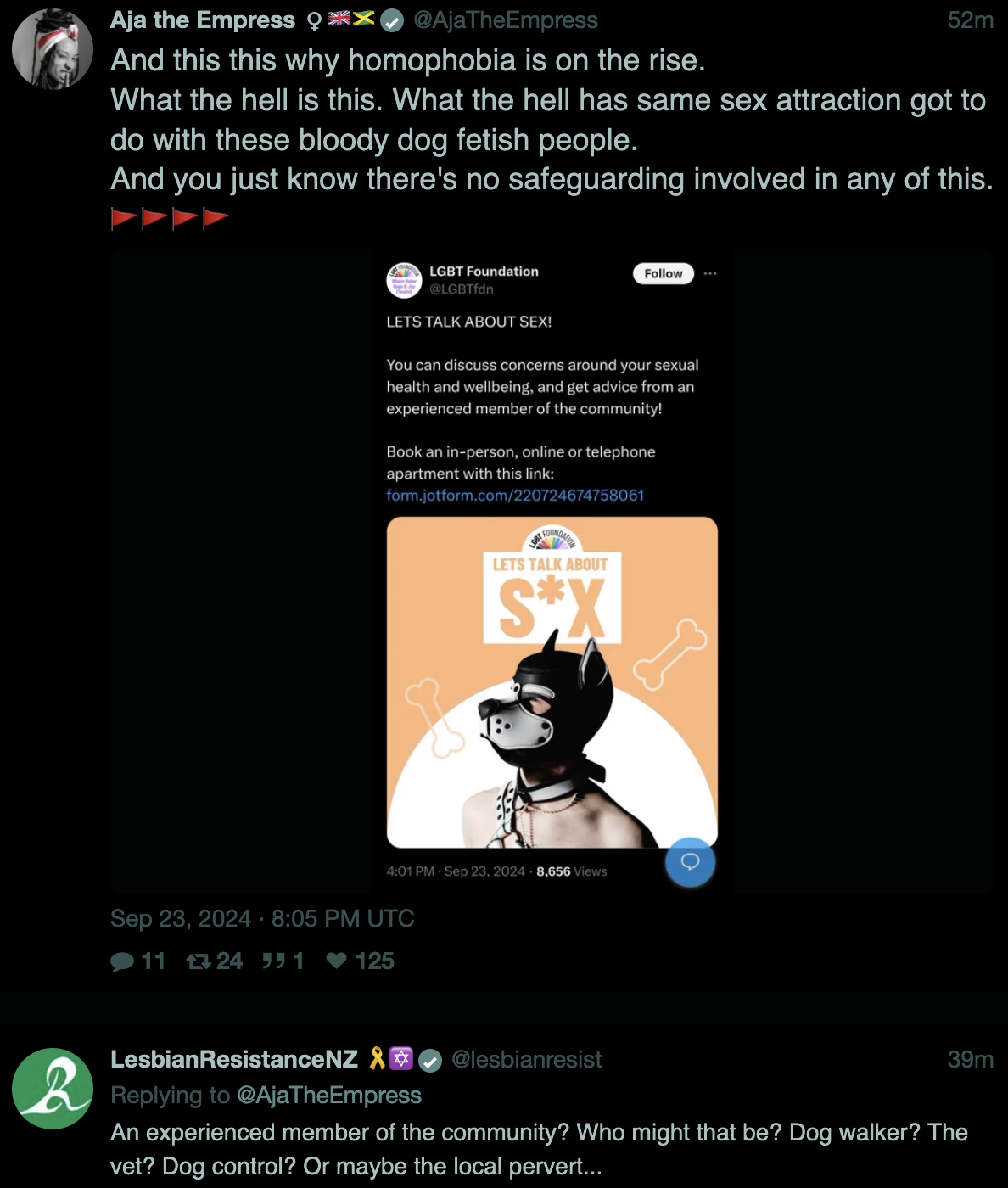Click Aja the Empress verified badge

coord(391,21)
